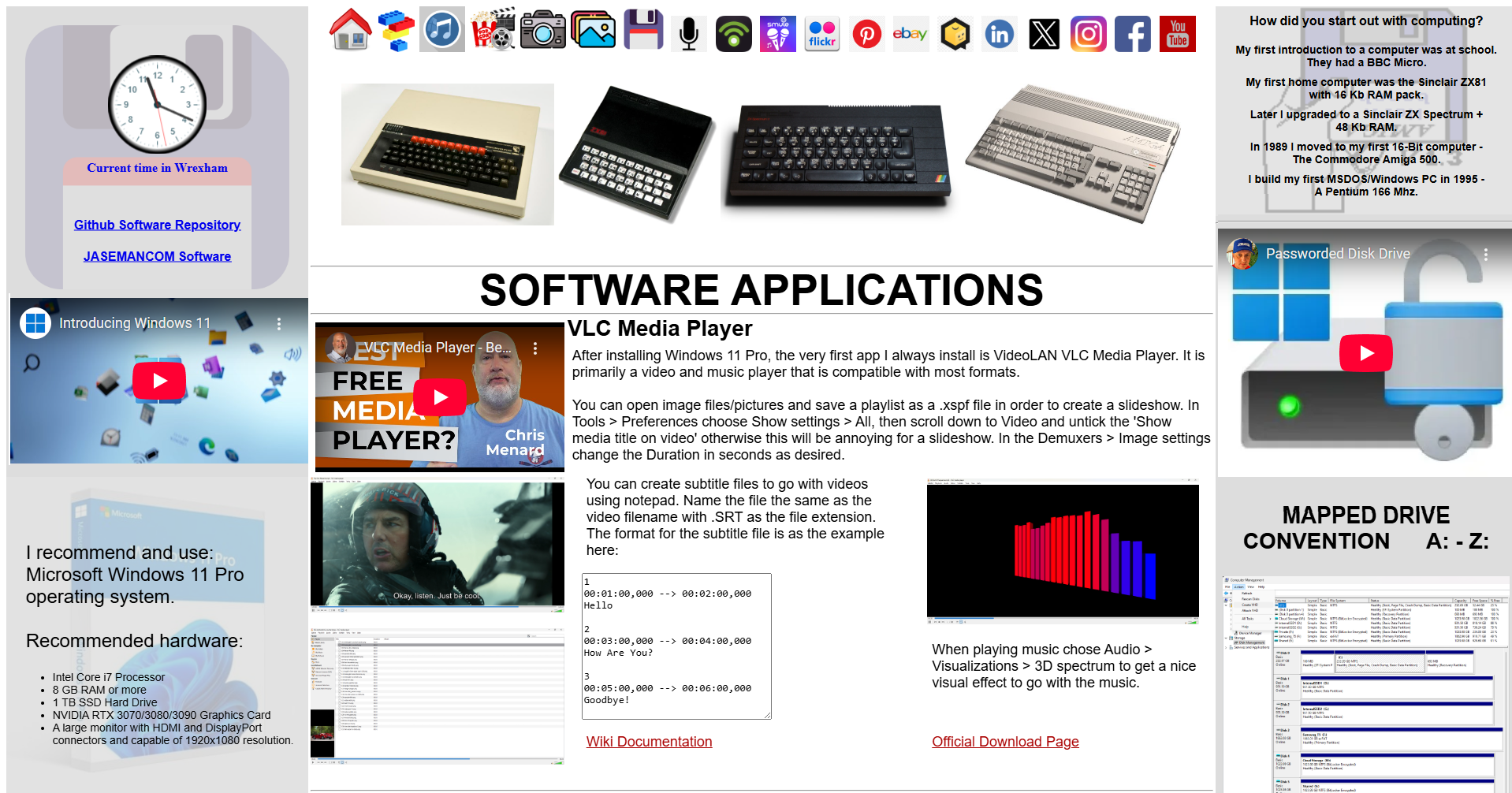Screen dimensions: 1512x793
Task: Open the LinkedIn icon
Action: (x=1000, y=34)
